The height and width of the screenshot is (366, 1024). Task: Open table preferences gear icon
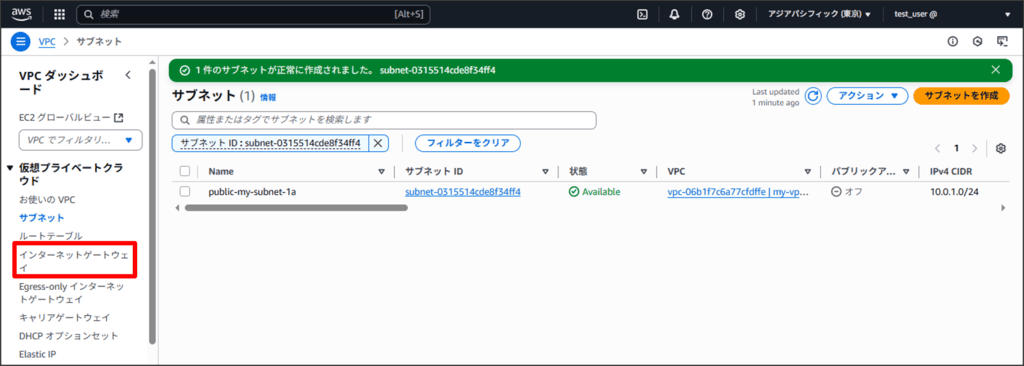[x=1000, y=148]
